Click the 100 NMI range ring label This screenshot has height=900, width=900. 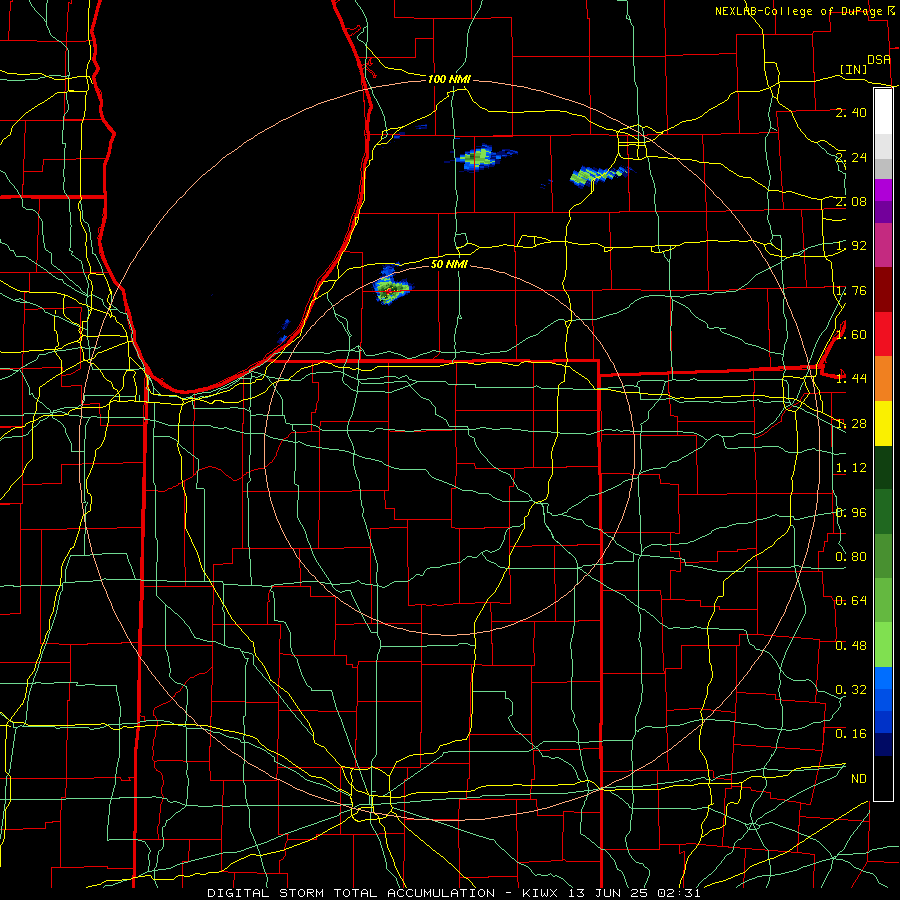pos(449,79)
